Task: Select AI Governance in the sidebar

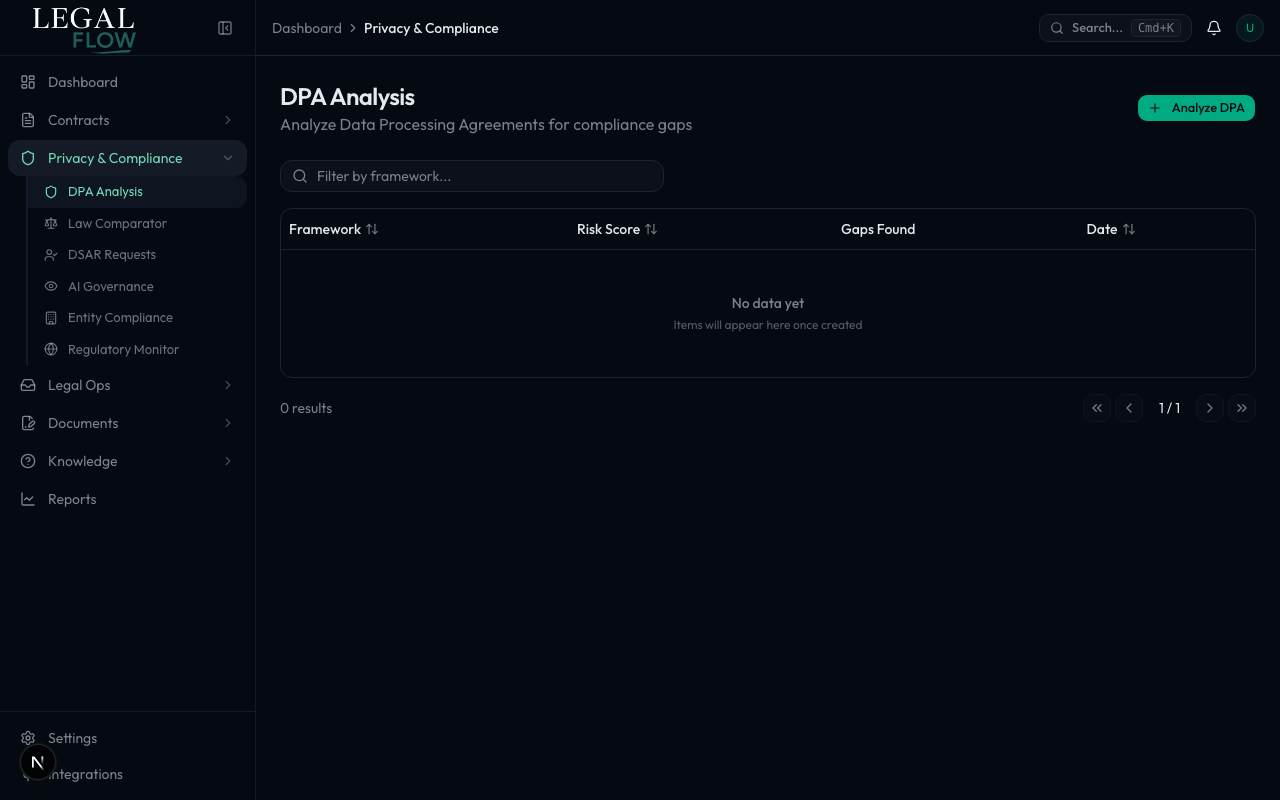Action: [x=110, y=286]
